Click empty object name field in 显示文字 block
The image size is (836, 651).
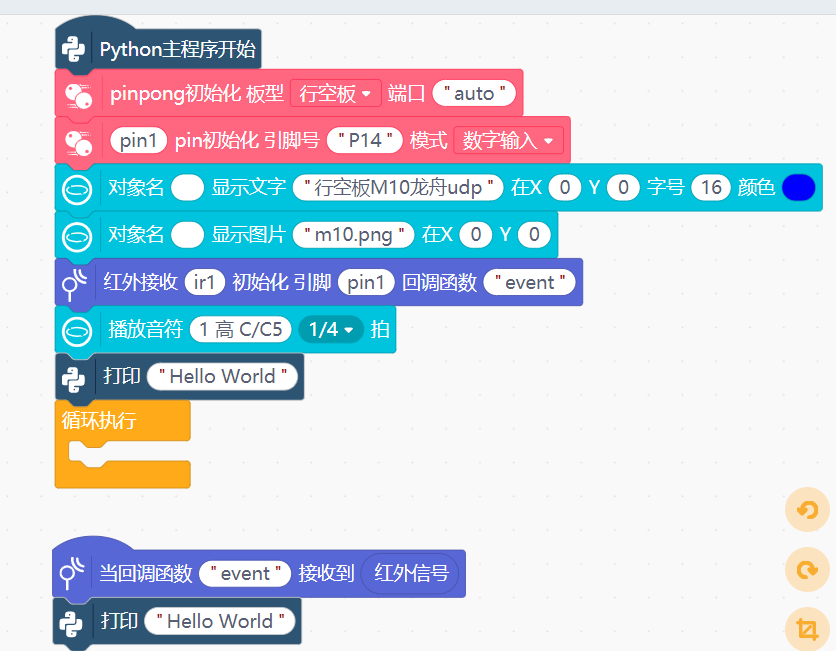188,187
